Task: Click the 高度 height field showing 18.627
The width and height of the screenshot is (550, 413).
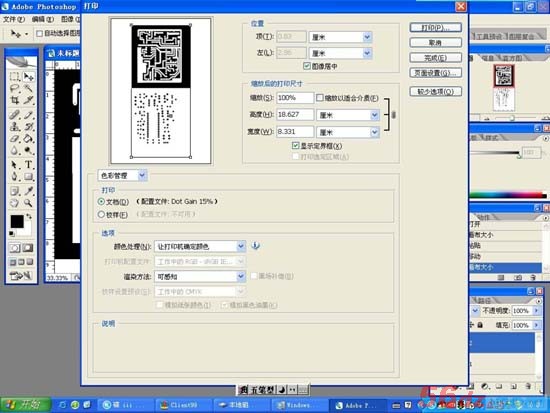Action: [295, 115]
